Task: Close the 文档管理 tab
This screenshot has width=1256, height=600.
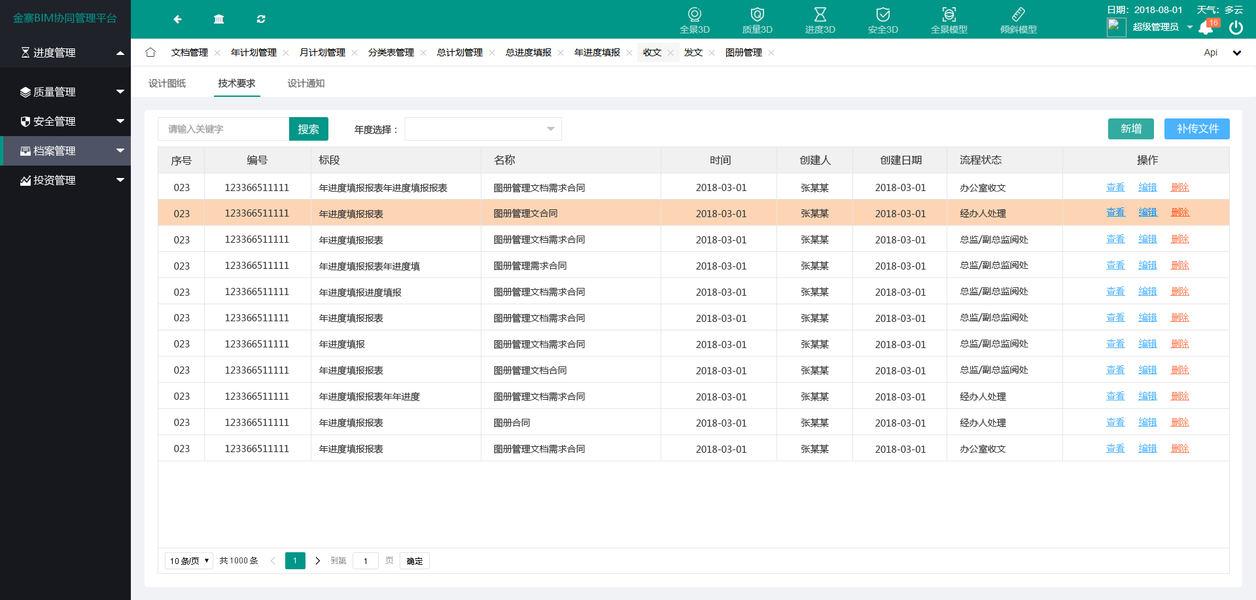Action: tap(217, 53)
